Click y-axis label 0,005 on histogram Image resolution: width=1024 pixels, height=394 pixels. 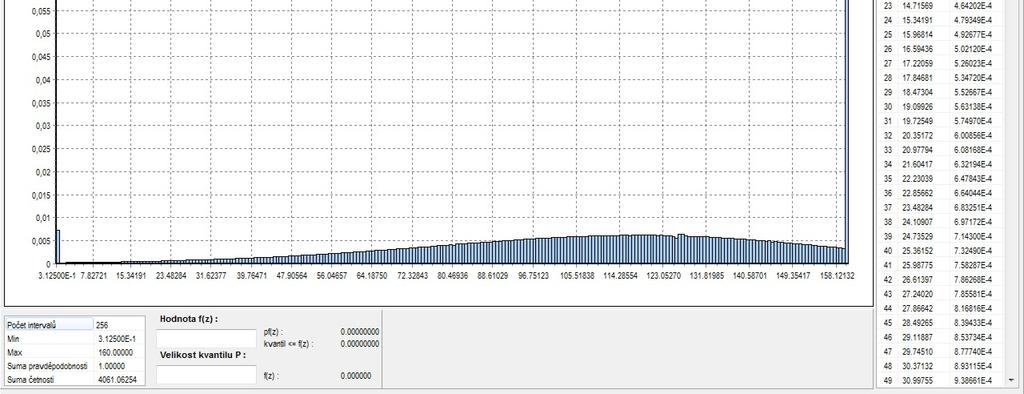coord(40,241)
